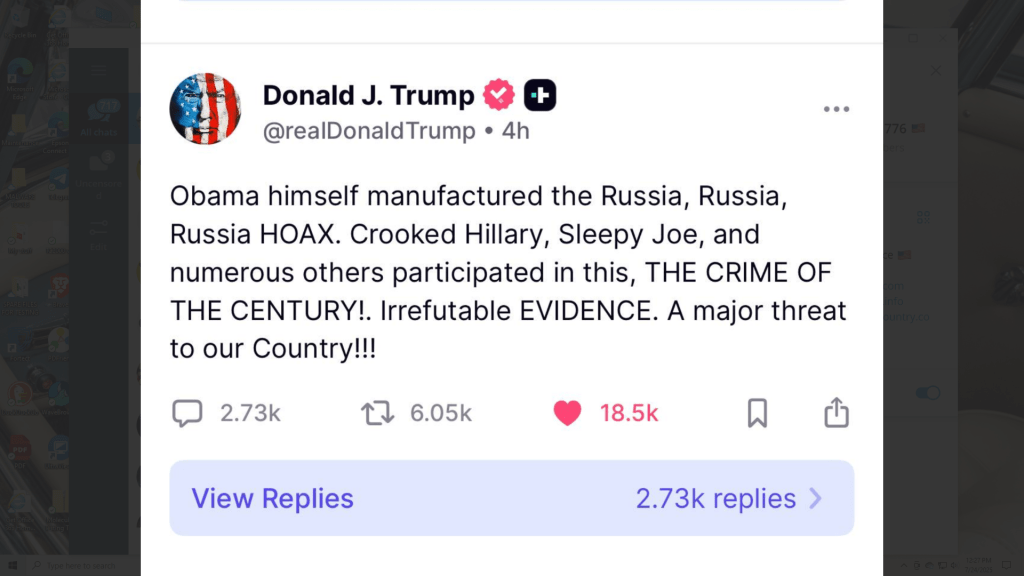Click the pink verified badge checkmark

point(499,96)
